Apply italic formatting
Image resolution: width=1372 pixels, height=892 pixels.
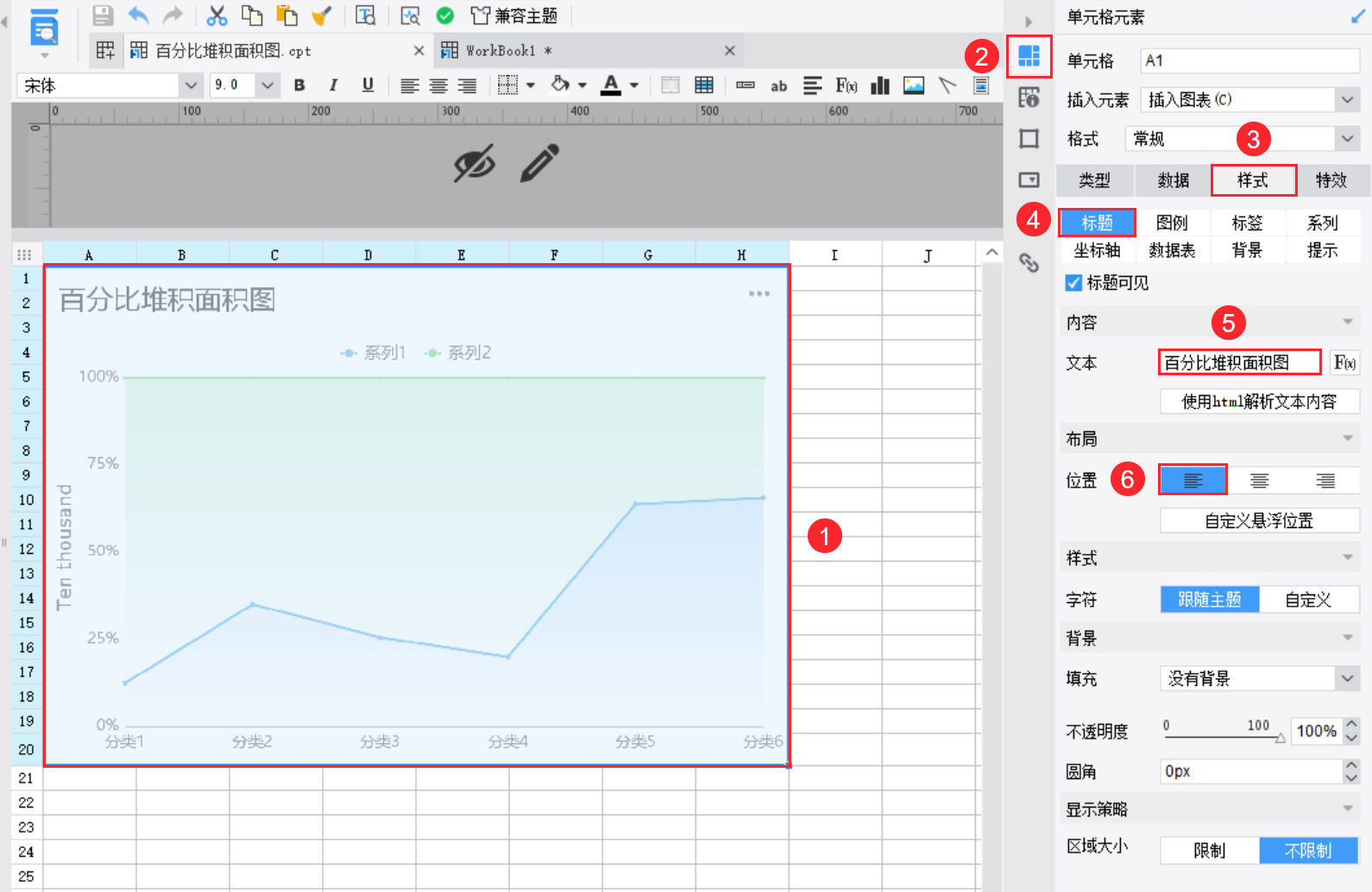pos(333,85)
